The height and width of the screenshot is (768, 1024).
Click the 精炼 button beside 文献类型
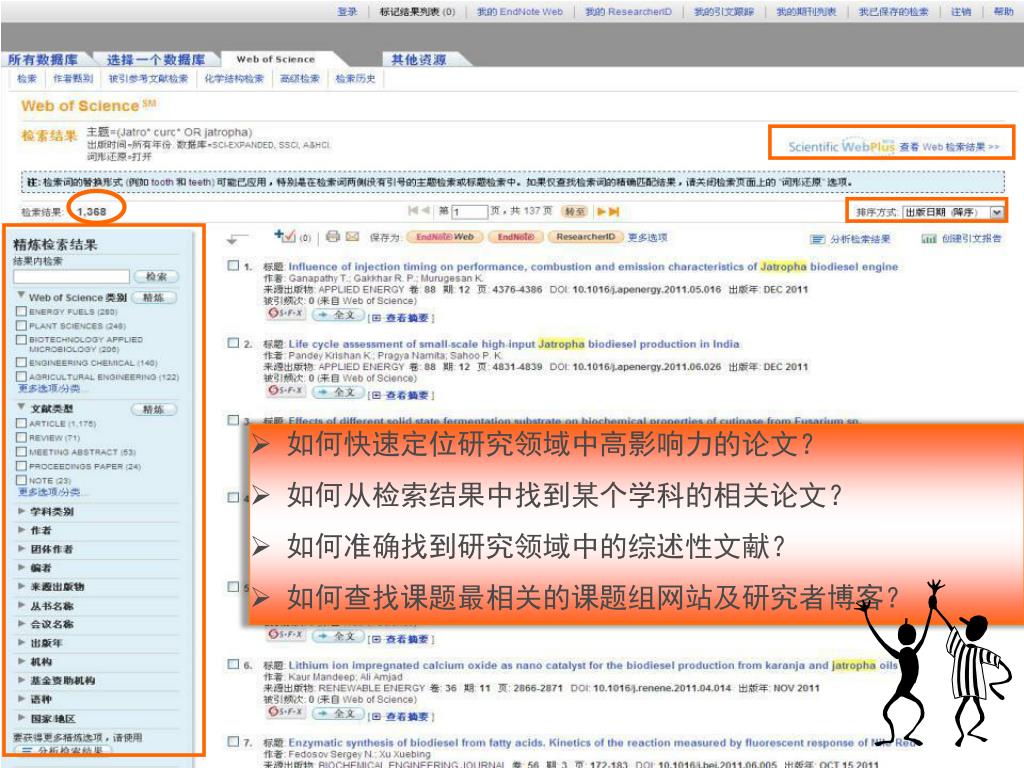154,409
